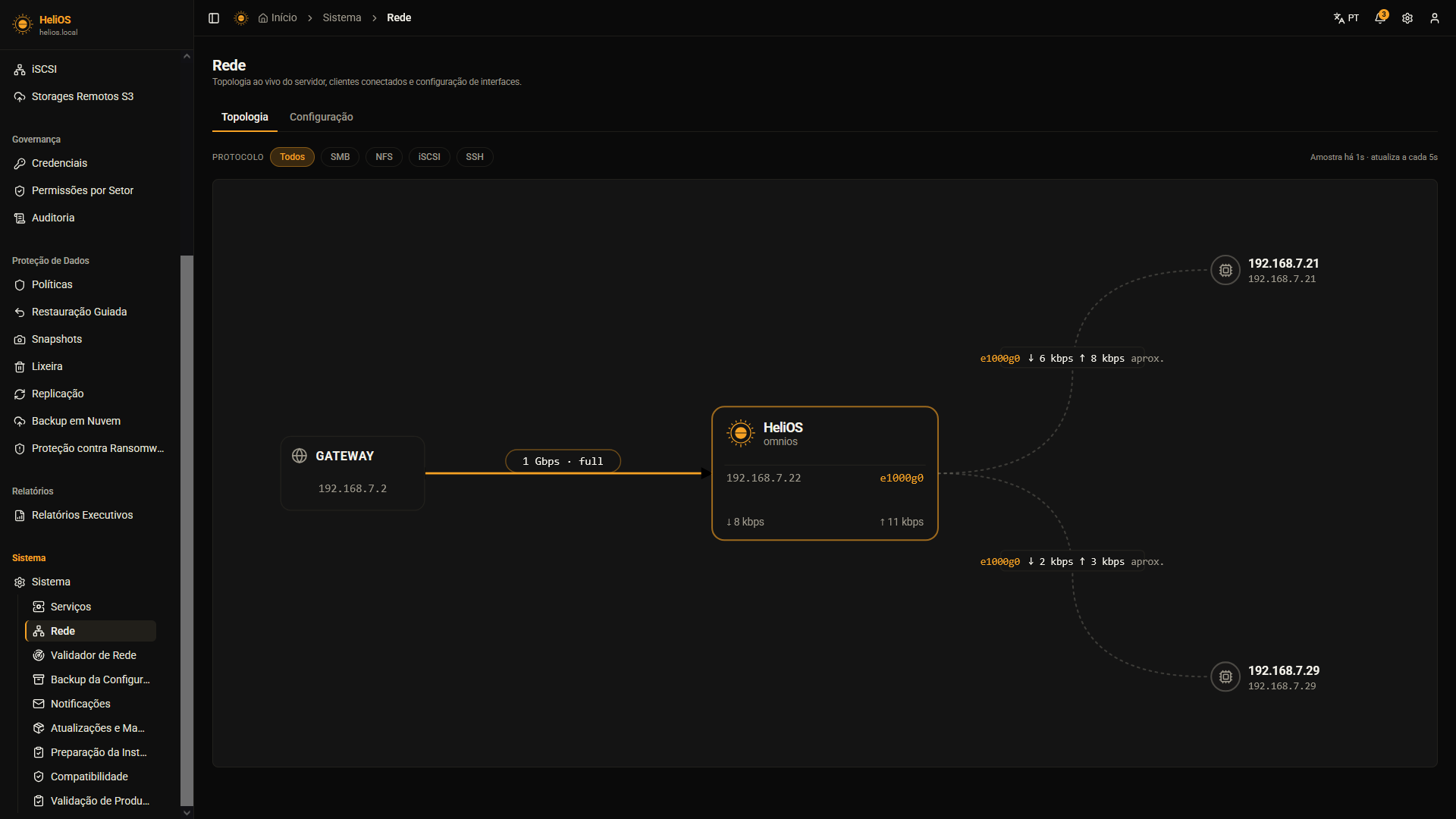The height and width of the screenshot is (819, 1456).
Task: Click the Permissões por Setor shield icon
Action: 20,191
